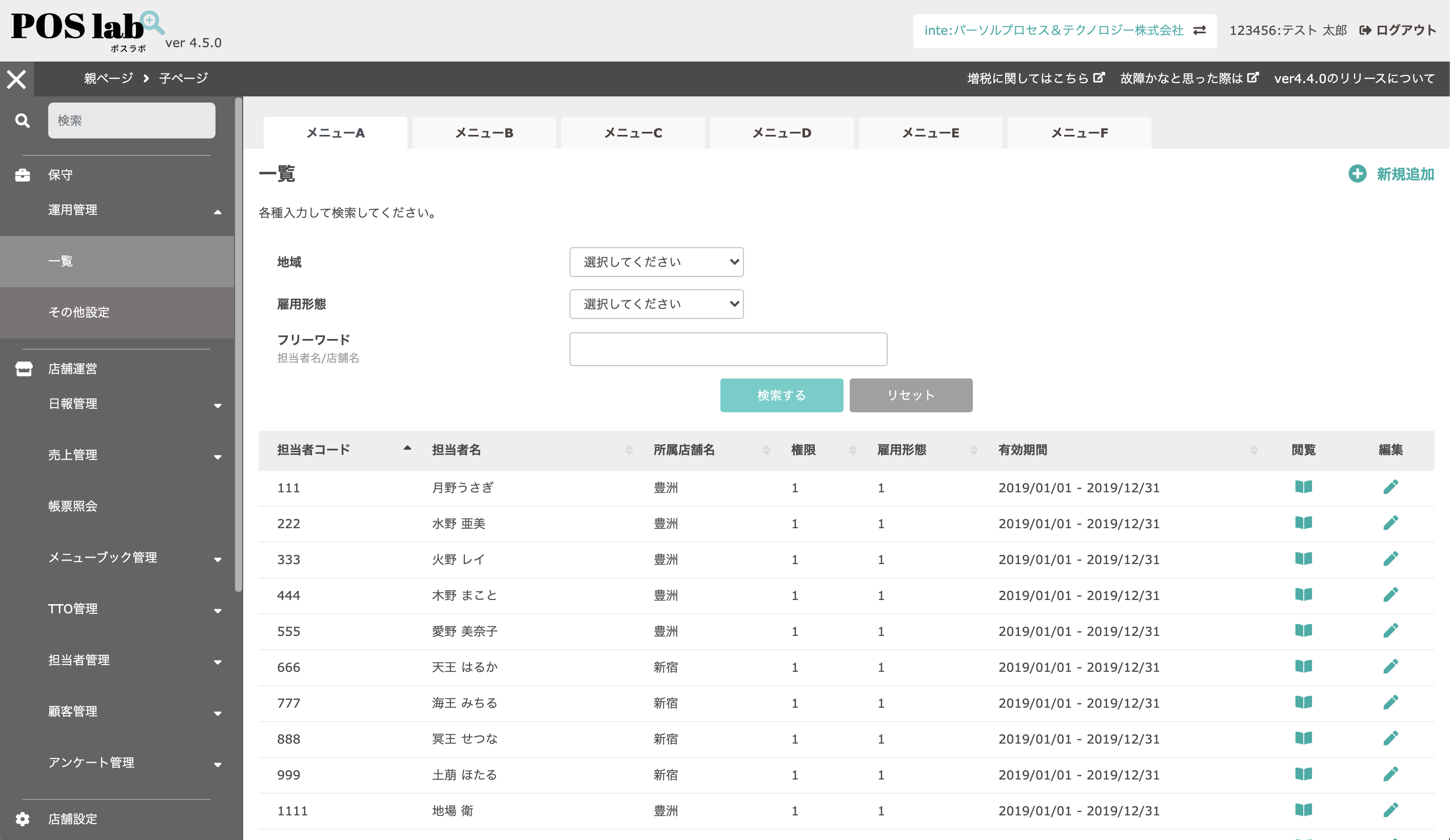Click the sidebar 検索 input field
This screenshot has width=1450, height=840.
[132, 121]
